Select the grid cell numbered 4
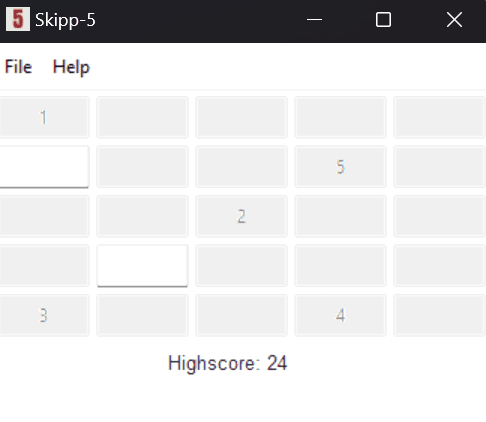This screenshot has width=486, height=422. tap(340, 315)
